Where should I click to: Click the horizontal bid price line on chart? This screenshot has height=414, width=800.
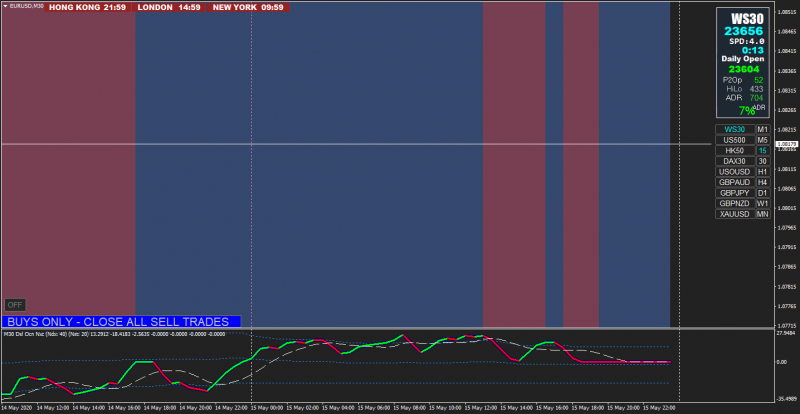coord(356,144)
